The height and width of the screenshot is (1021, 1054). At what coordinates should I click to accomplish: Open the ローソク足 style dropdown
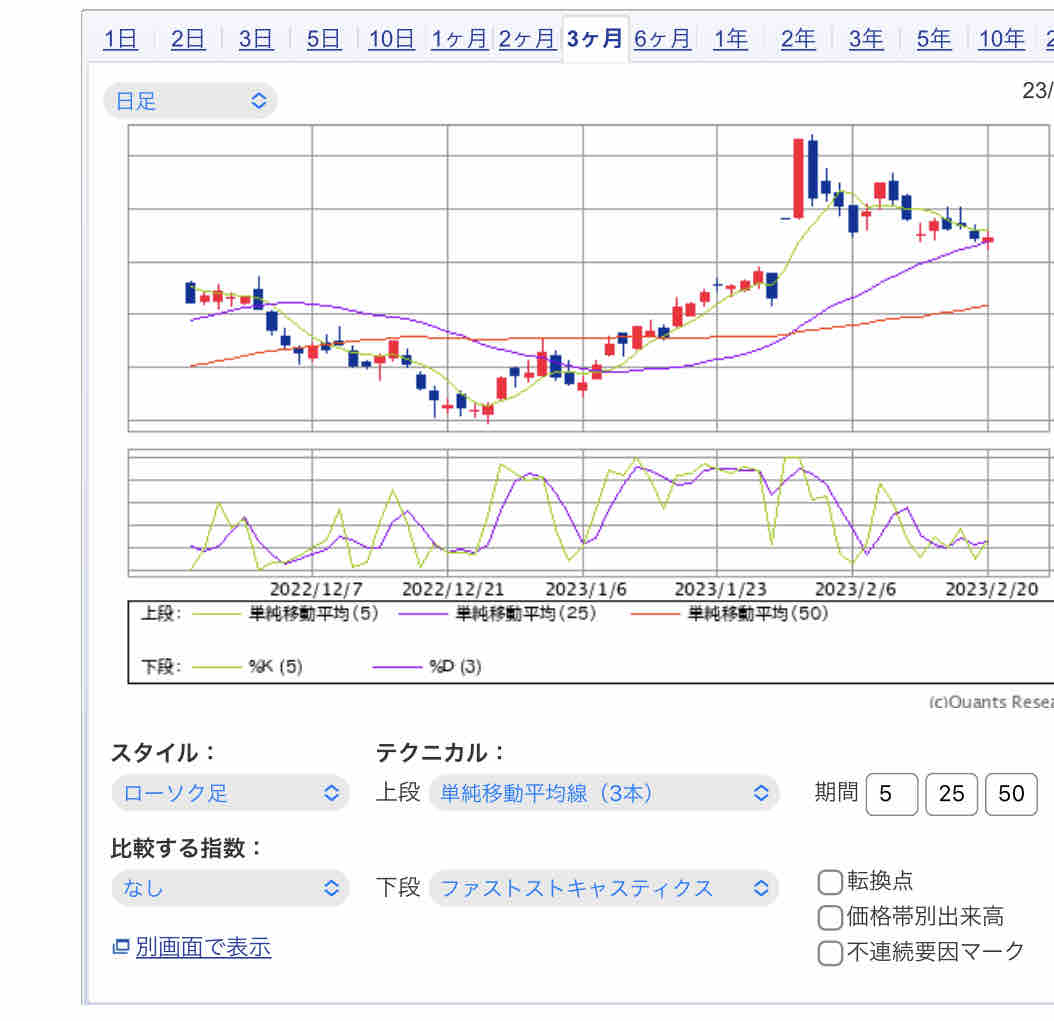tap(230, 792)
